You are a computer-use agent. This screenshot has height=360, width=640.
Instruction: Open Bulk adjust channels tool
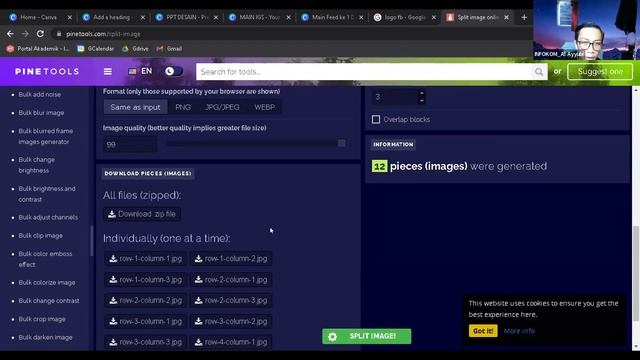point(48,217)
